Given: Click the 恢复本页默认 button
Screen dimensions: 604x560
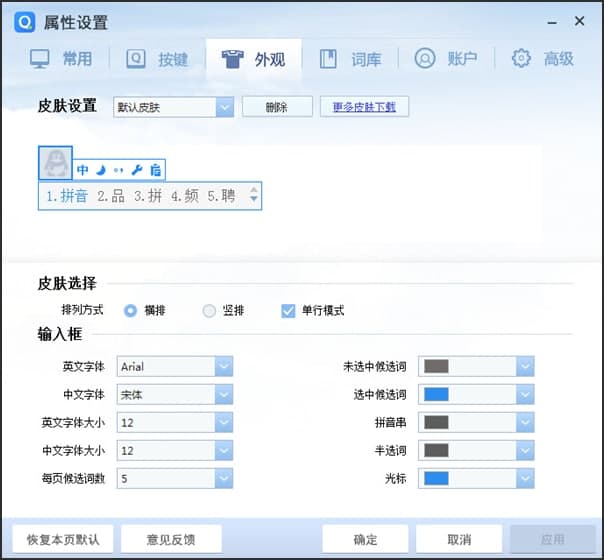Looking at the screenshot, I should coord(63,540).
